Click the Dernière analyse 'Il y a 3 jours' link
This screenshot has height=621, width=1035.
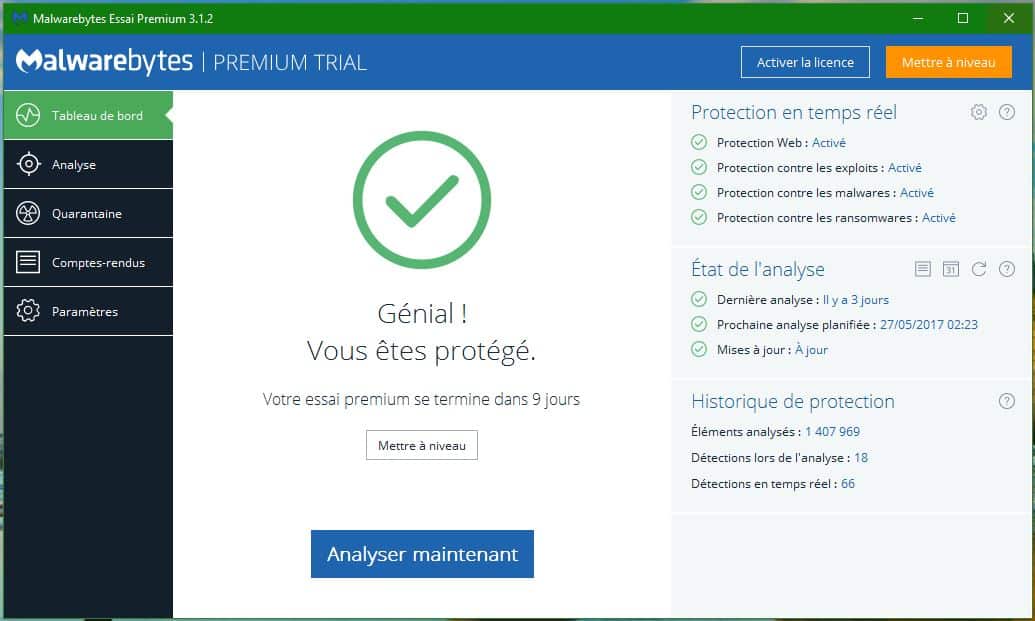point(855,300)
